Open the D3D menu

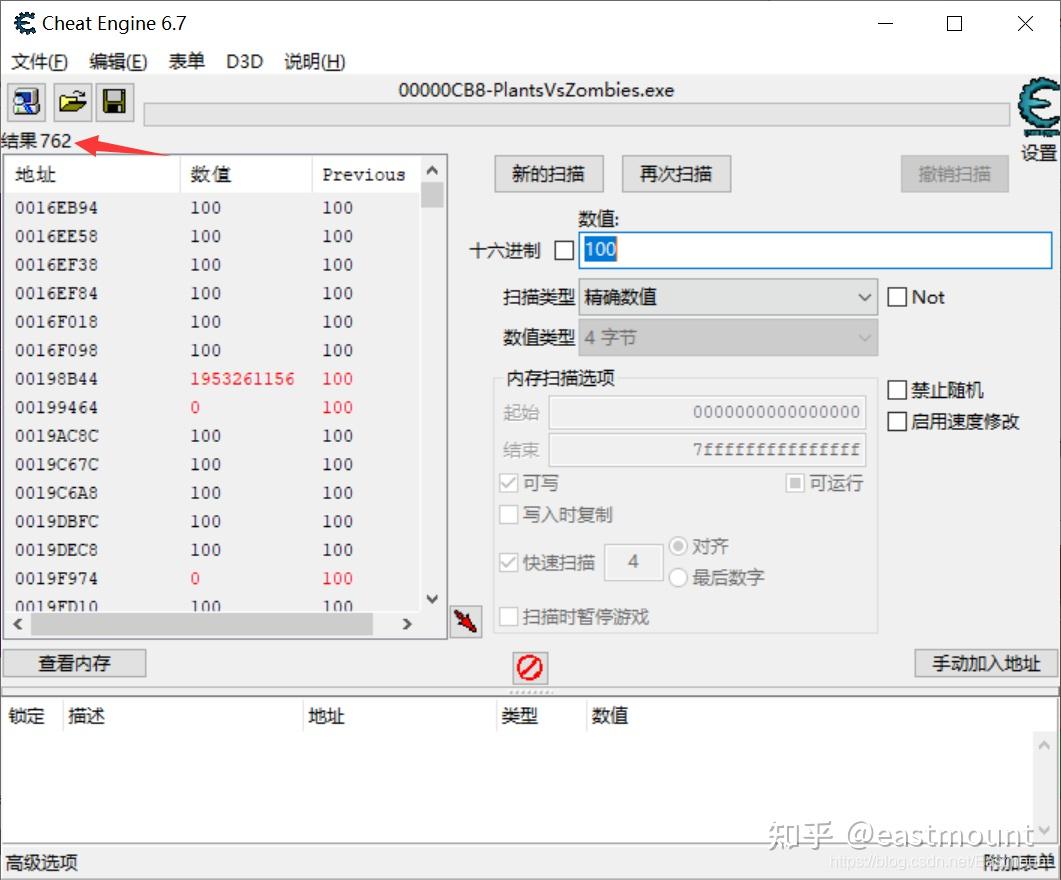(244, 61)
